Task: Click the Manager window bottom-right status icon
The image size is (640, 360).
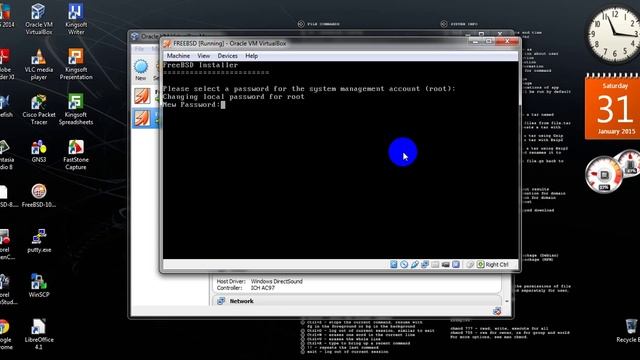Action: (x=497, y=311)
